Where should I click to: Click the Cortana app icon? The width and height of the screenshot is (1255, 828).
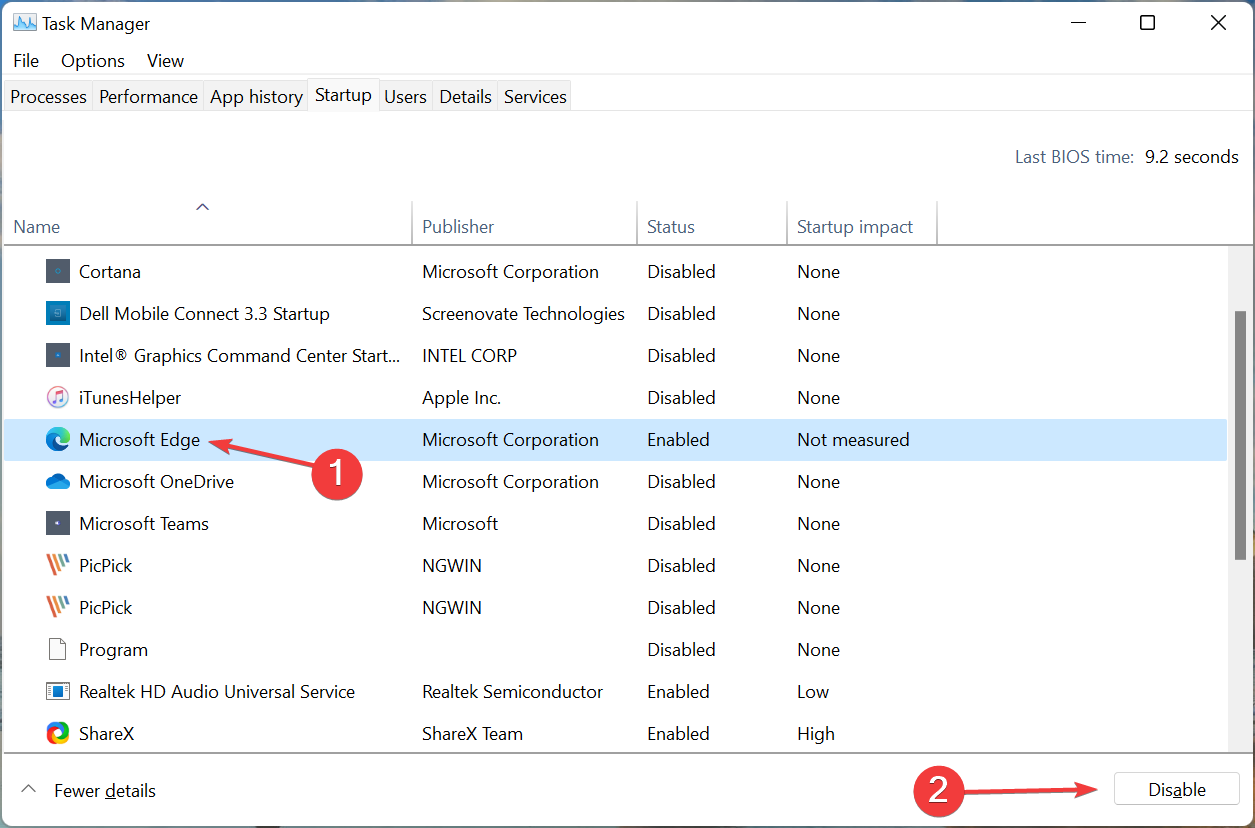(57, 271)
